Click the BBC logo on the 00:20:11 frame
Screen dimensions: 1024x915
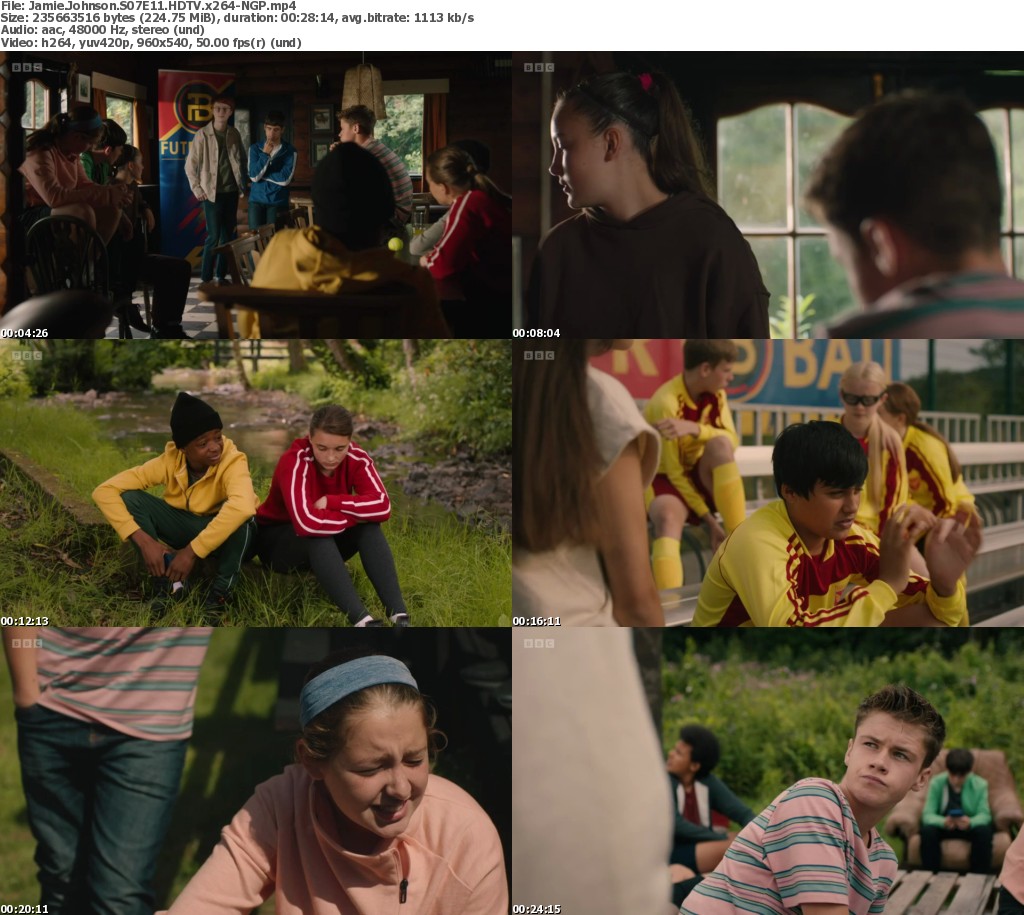(27, 643)
